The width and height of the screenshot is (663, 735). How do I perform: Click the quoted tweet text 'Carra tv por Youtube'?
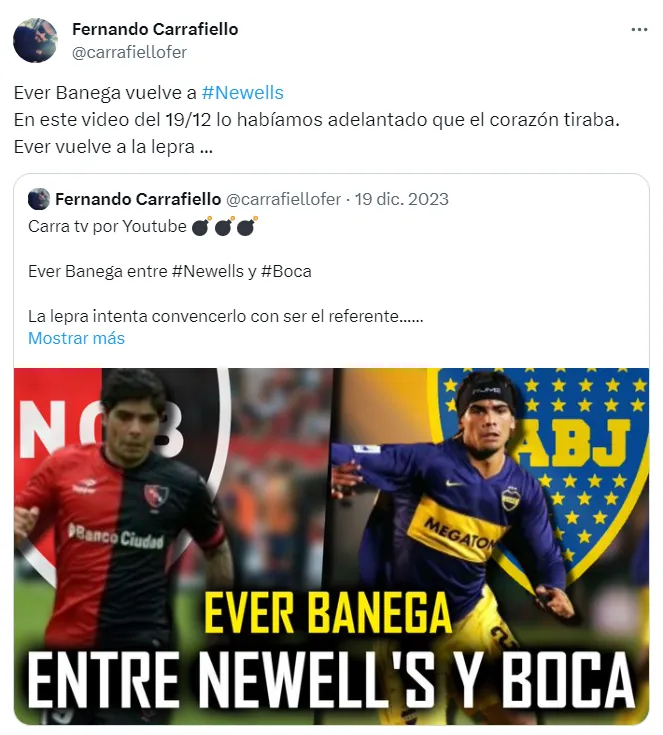[x=107, y=226]
